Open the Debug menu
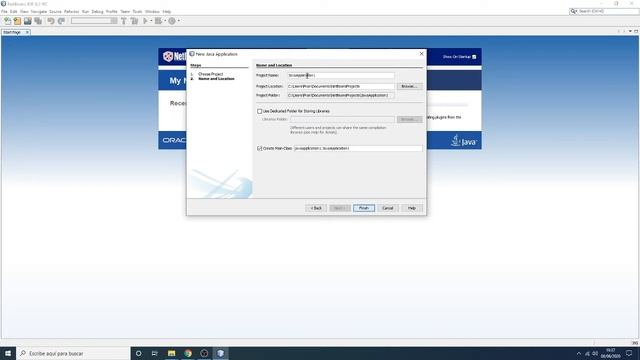640x360 pixels. tap(97, 12)
